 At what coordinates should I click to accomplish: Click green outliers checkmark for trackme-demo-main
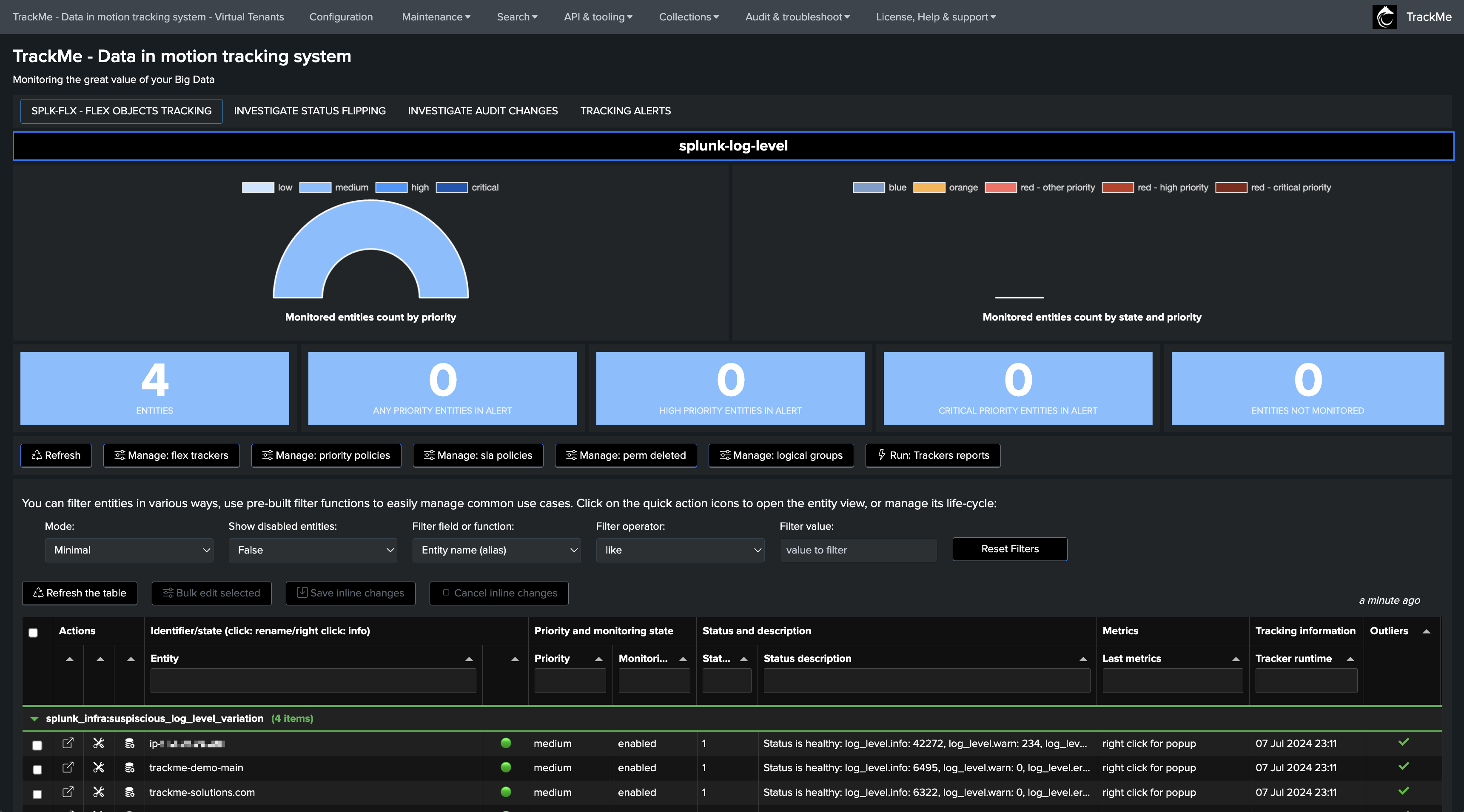coord(1403,766)
